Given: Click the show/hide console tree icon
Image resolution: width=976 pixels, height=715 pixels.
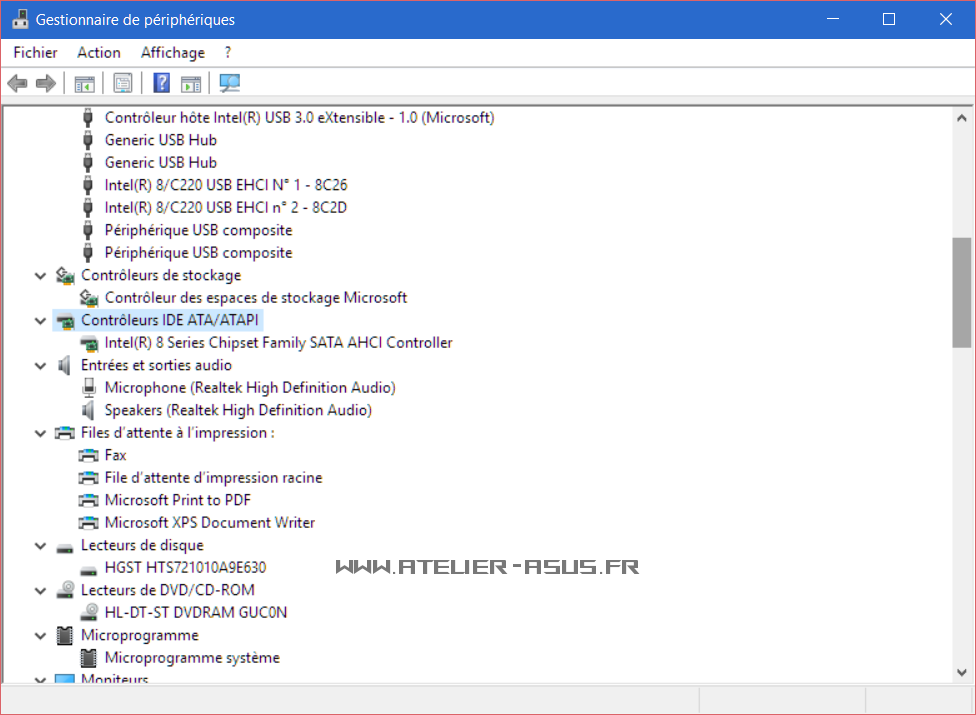Looking at the screenshot, I should [x=84, y=83].
